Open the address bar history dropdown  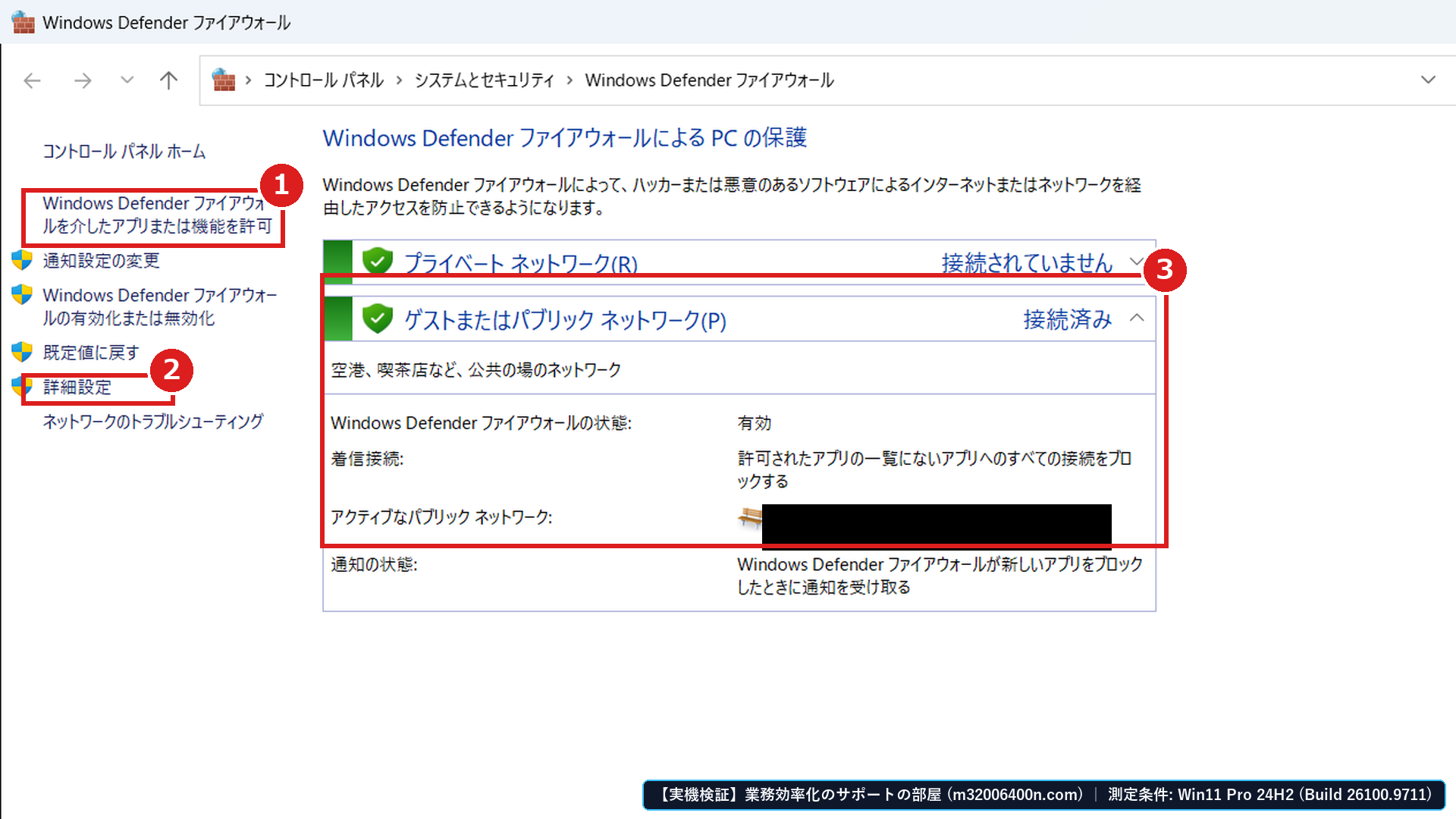coord(1428,80)
